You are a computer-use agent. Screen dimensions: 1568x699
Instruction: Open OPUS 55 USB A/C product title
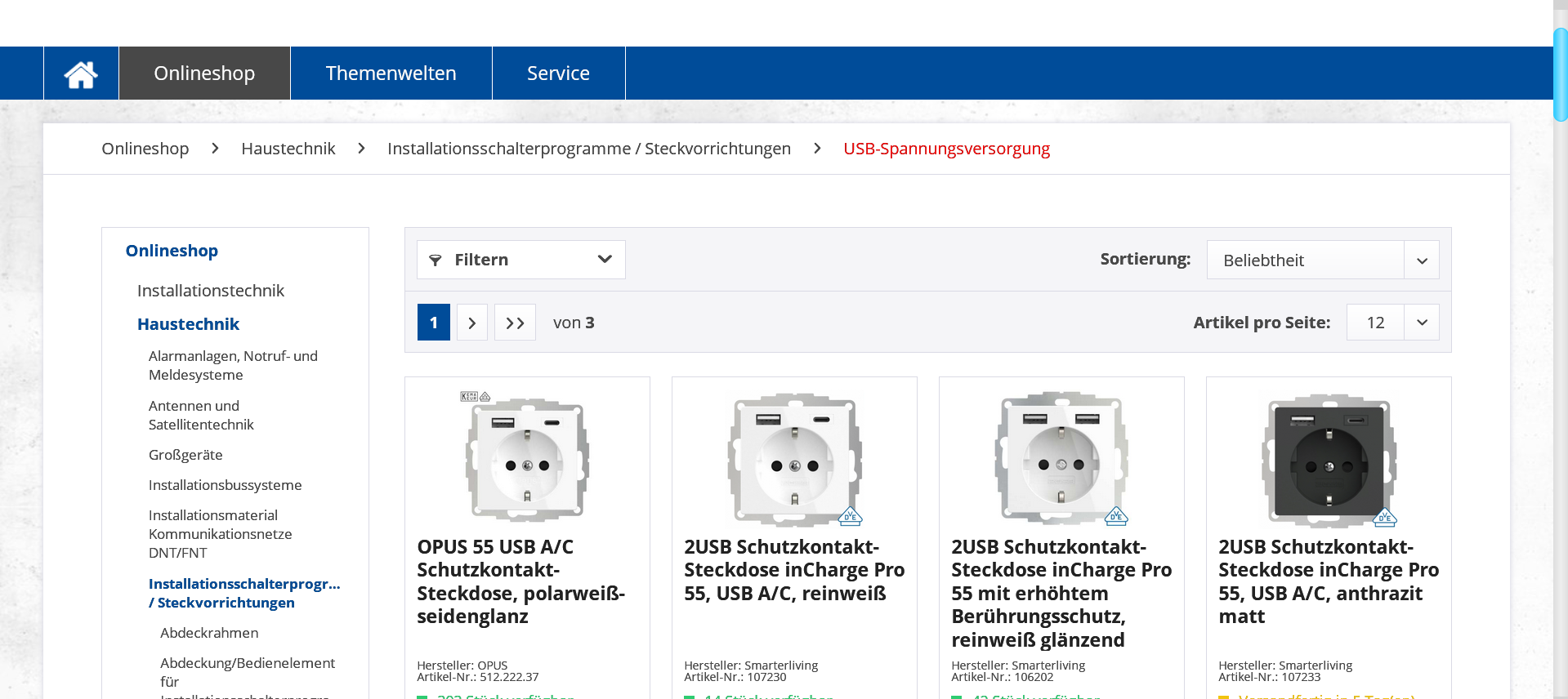pos(520,581)
